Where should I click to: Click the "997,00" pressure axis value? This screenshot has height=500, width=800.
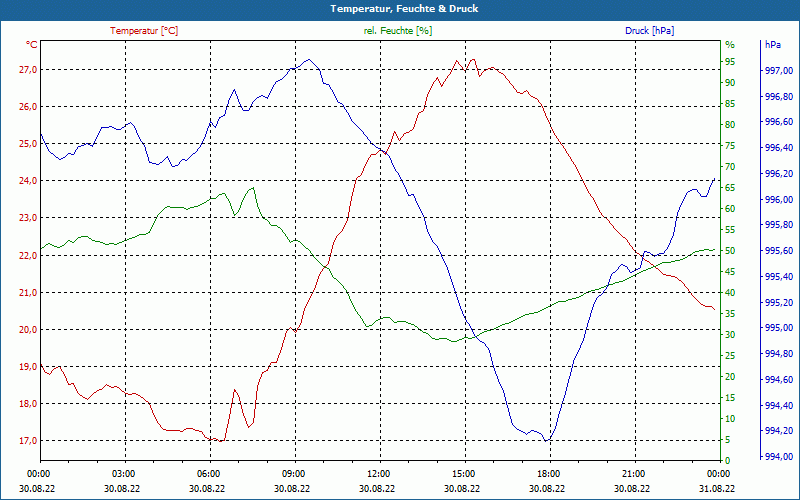[x=779, y=70]
